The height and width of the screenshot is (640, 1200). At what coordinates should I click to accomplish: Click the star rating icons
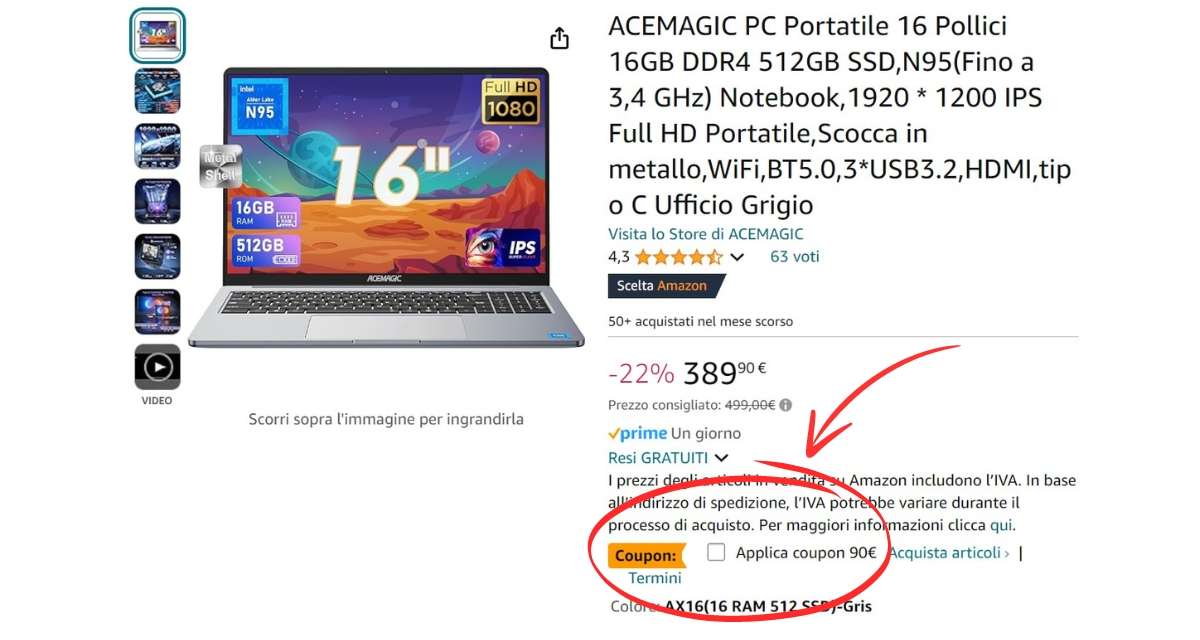[678, 257]
